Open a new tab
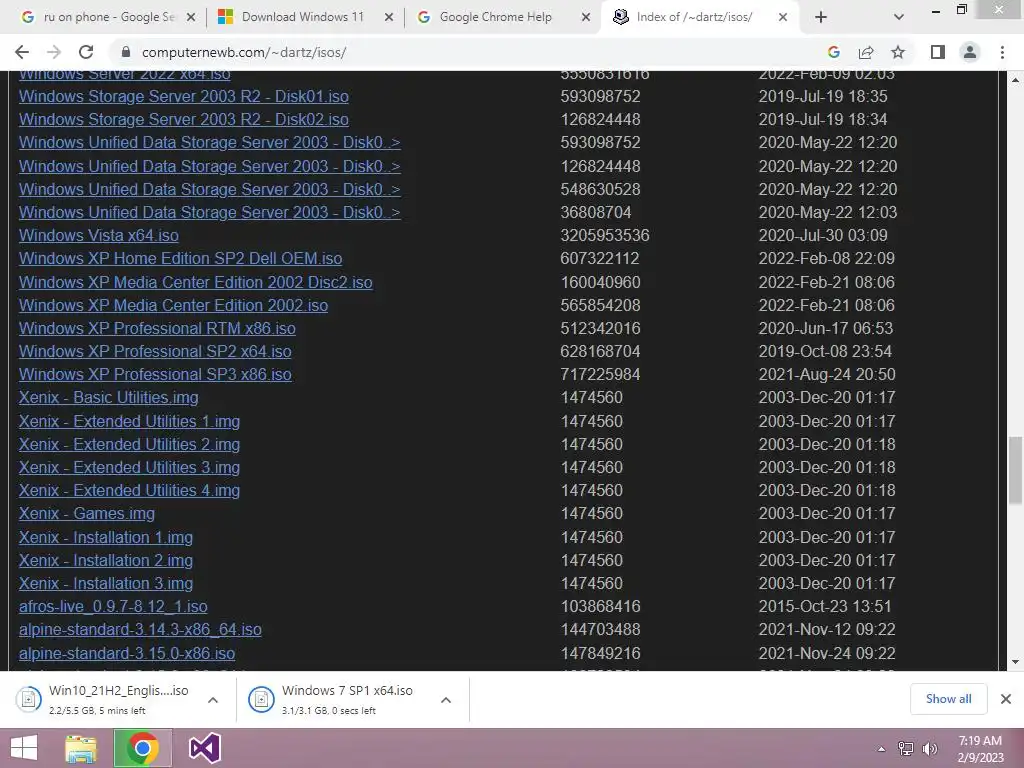The image size is (1024, 768). (821, 17)
